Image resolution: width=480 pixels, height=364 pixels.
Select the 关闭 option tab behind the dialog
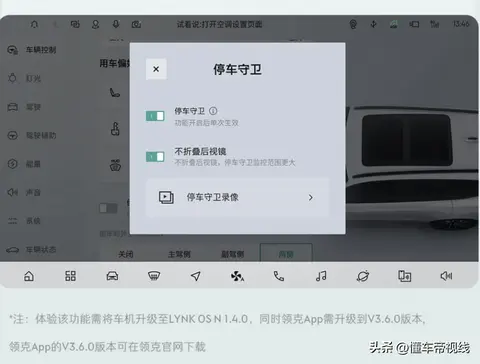tap(126, 254)
